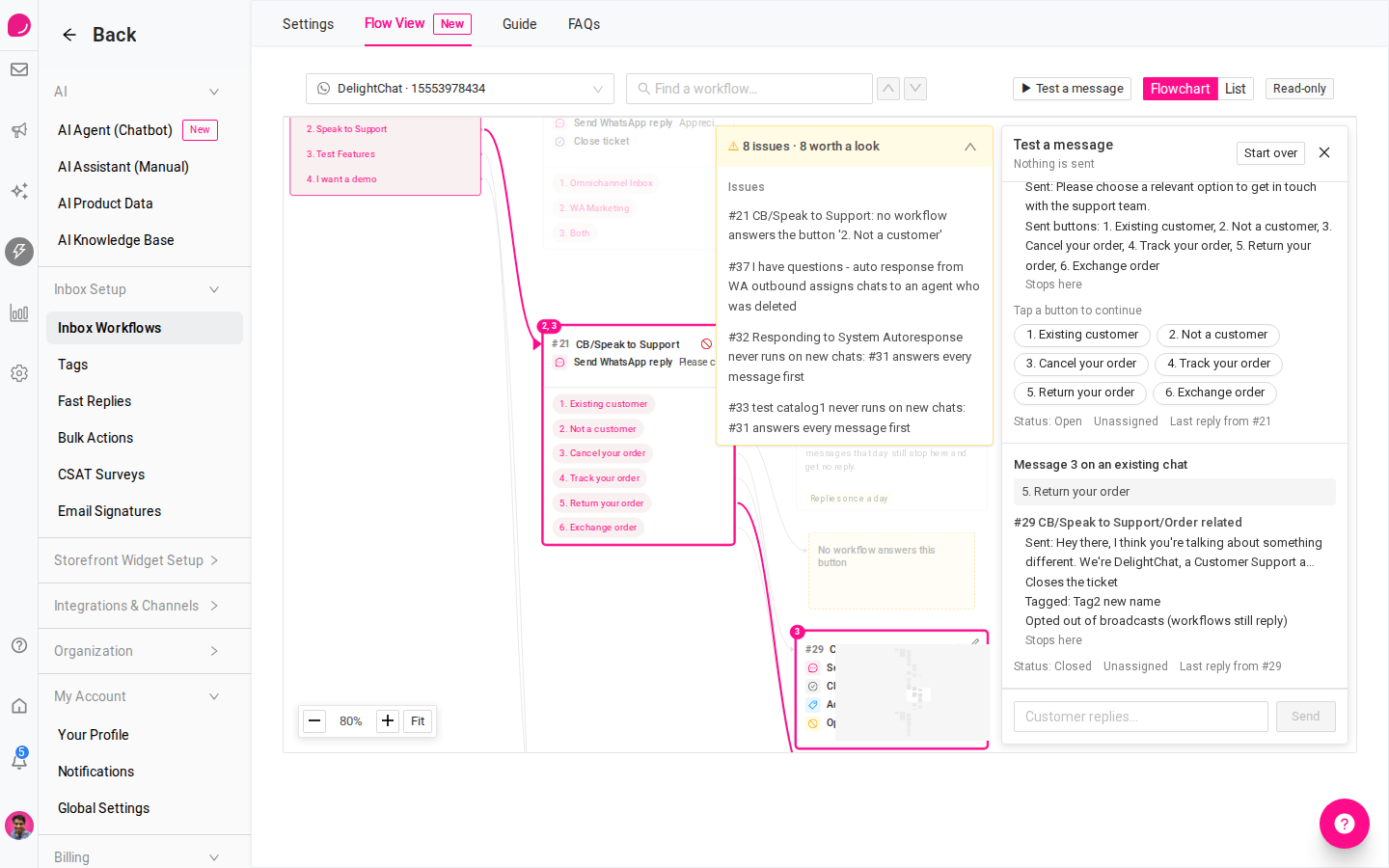Open the FAQs tab
The width and height of the screenshot is (1389, 868).
coord(584,24)
